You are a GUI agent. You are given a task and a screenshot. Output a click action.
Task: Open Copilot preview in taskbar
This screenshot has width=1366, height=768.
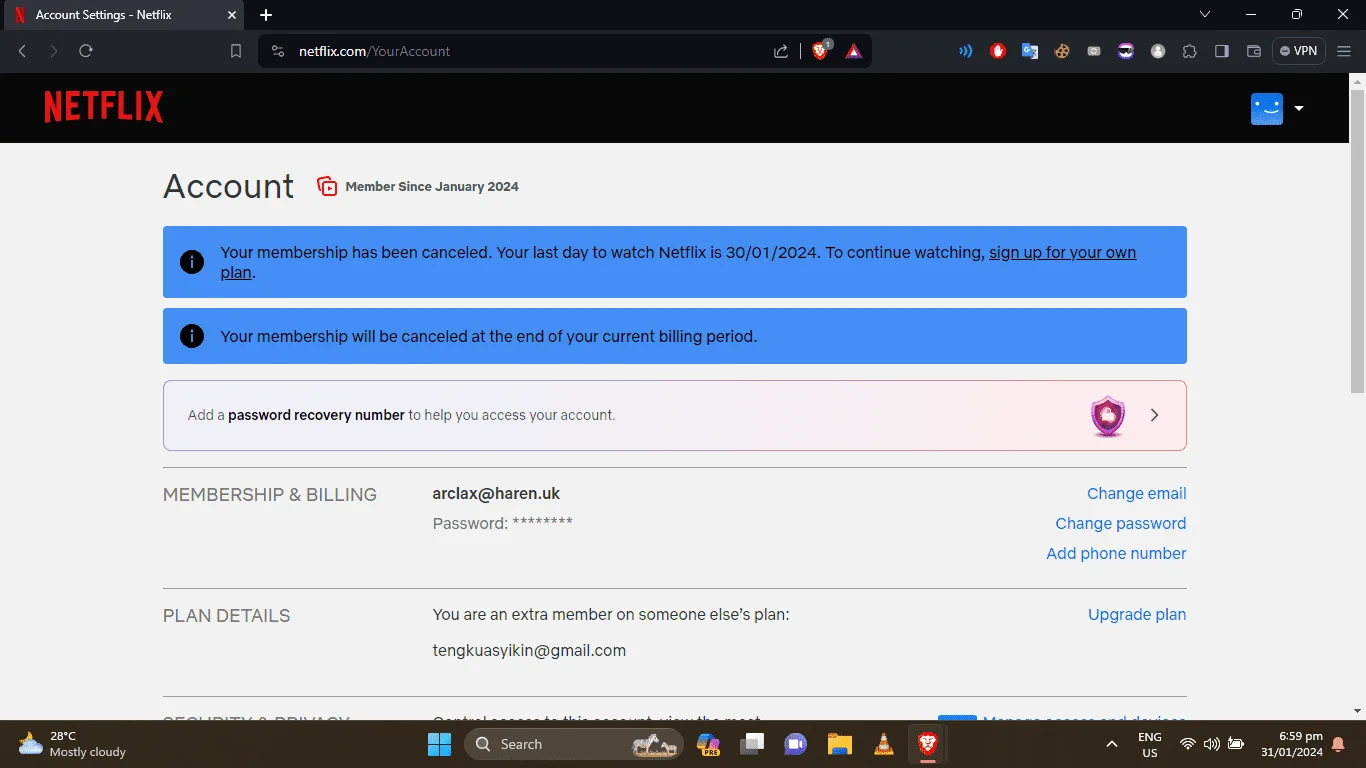(x=709, y=744)
